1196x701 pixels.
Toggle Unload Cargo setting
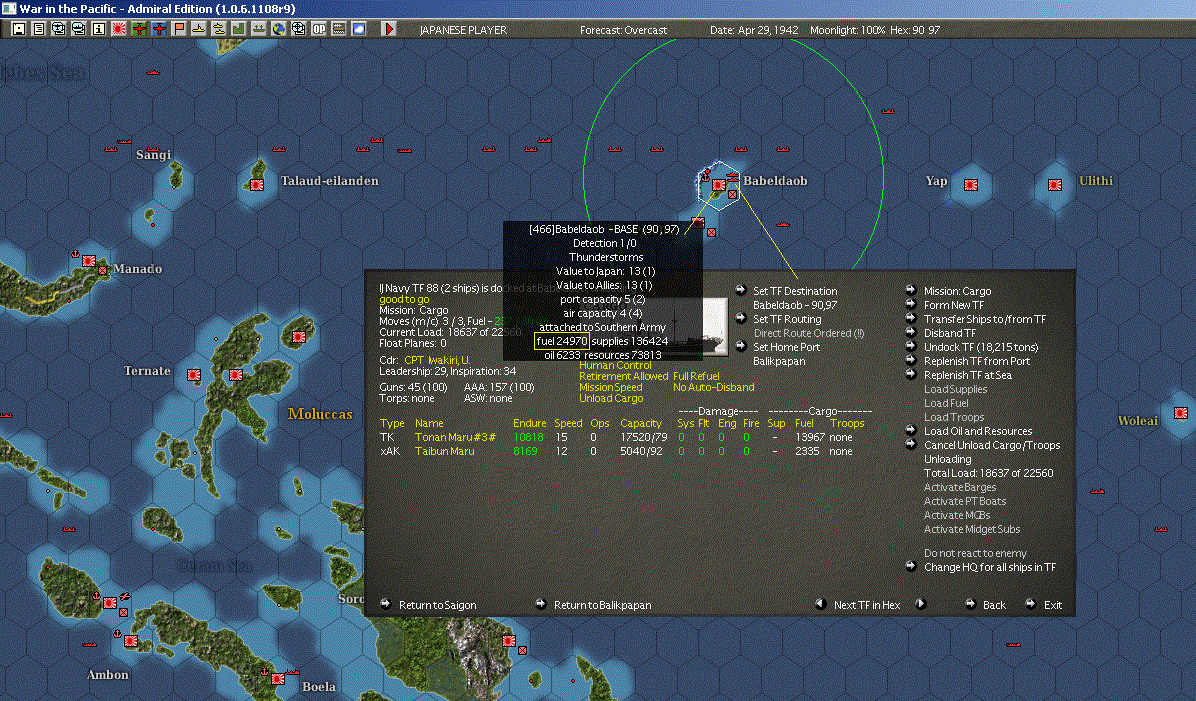tap(610, 398)
